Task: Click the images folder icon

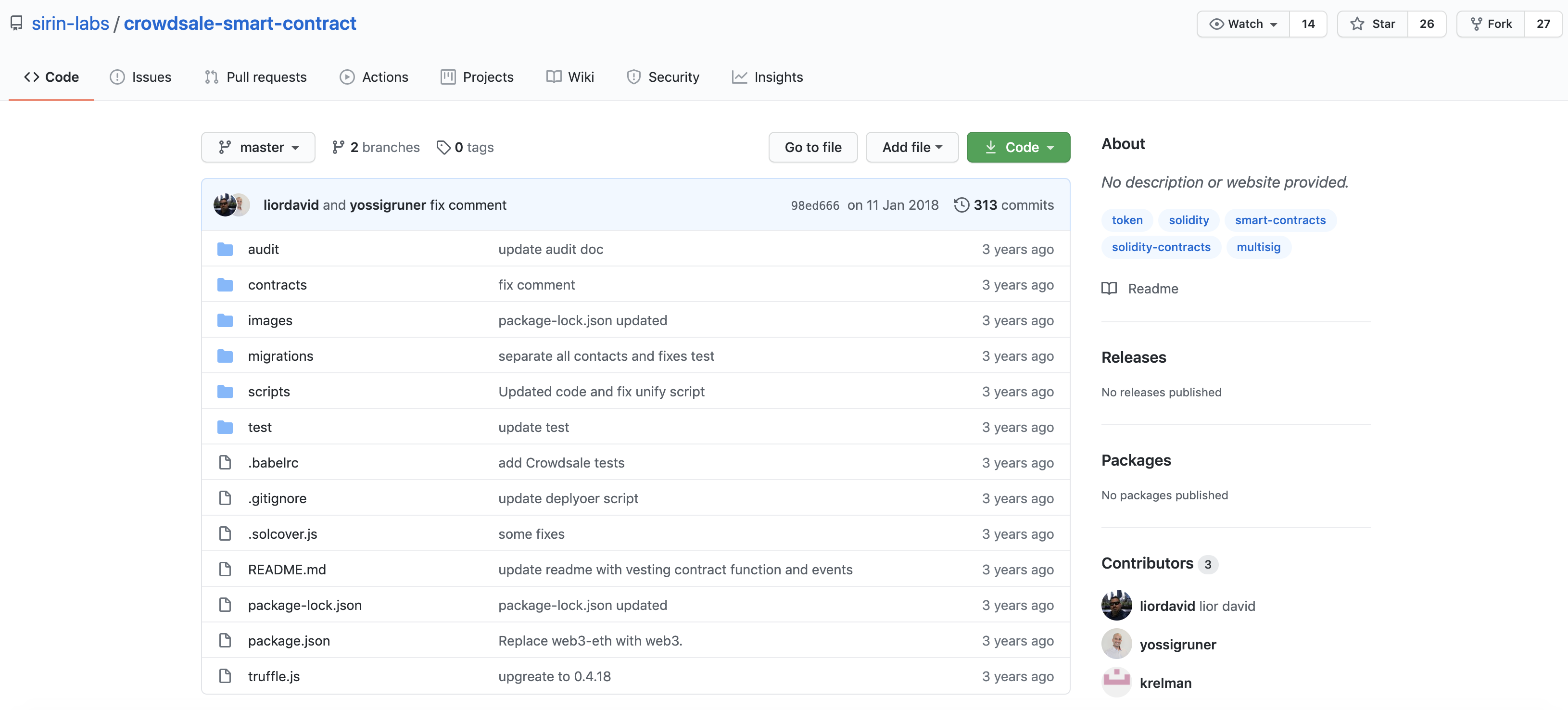Action: 225,320
